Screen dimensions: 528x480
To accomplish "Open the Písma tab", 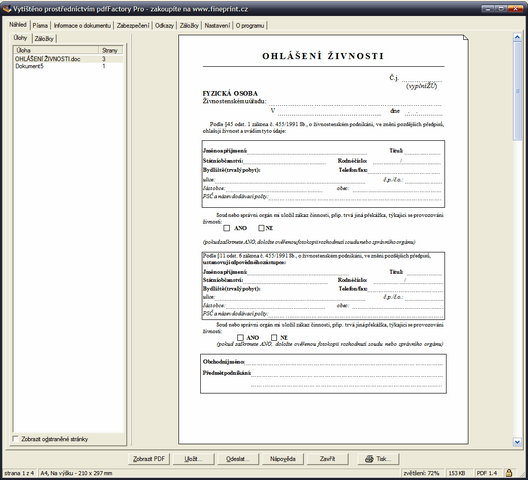I will tap(40, 25).
